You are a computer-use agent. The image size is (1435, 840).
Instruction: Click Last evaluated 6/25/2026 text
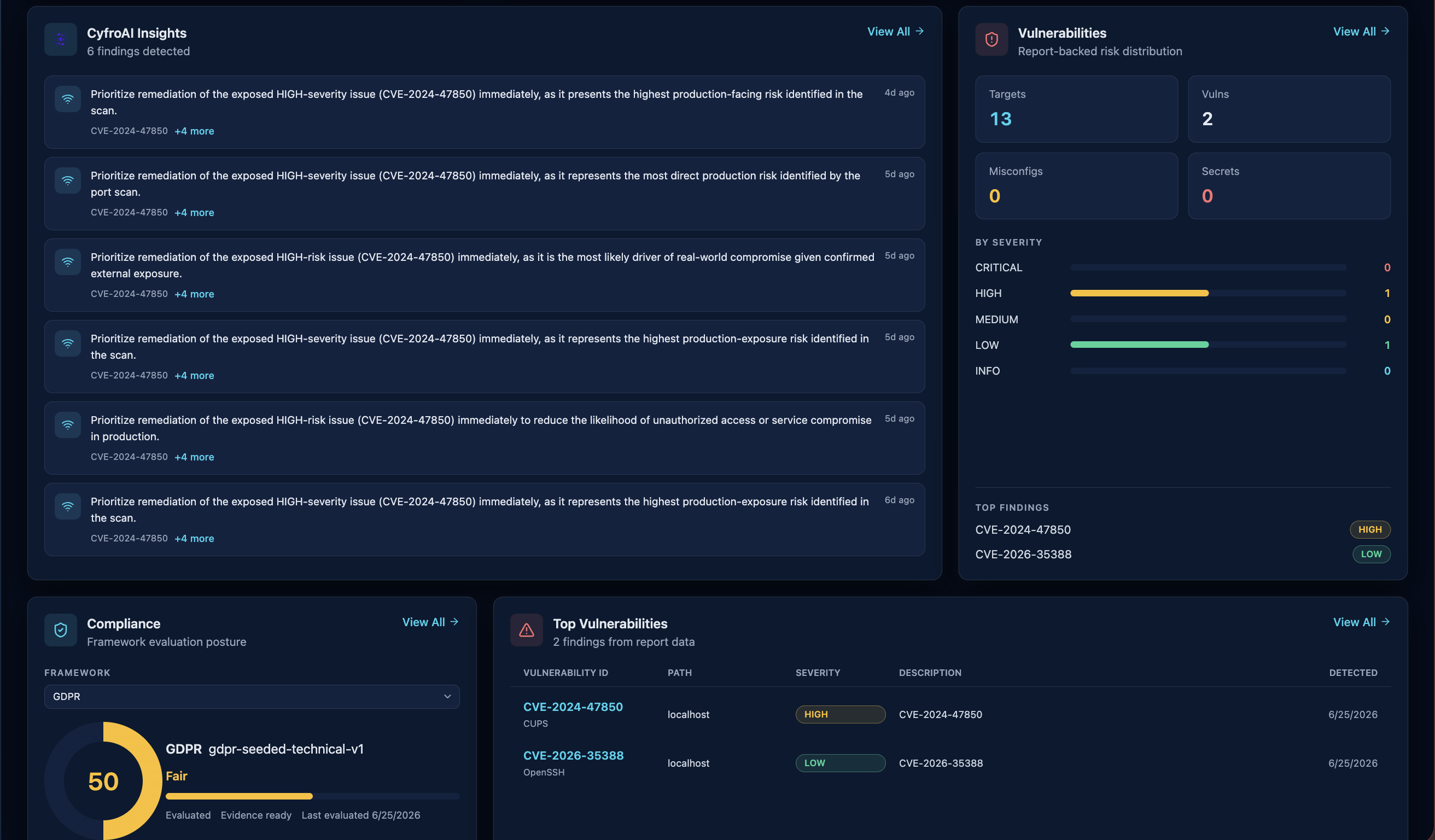pos(360,815)
